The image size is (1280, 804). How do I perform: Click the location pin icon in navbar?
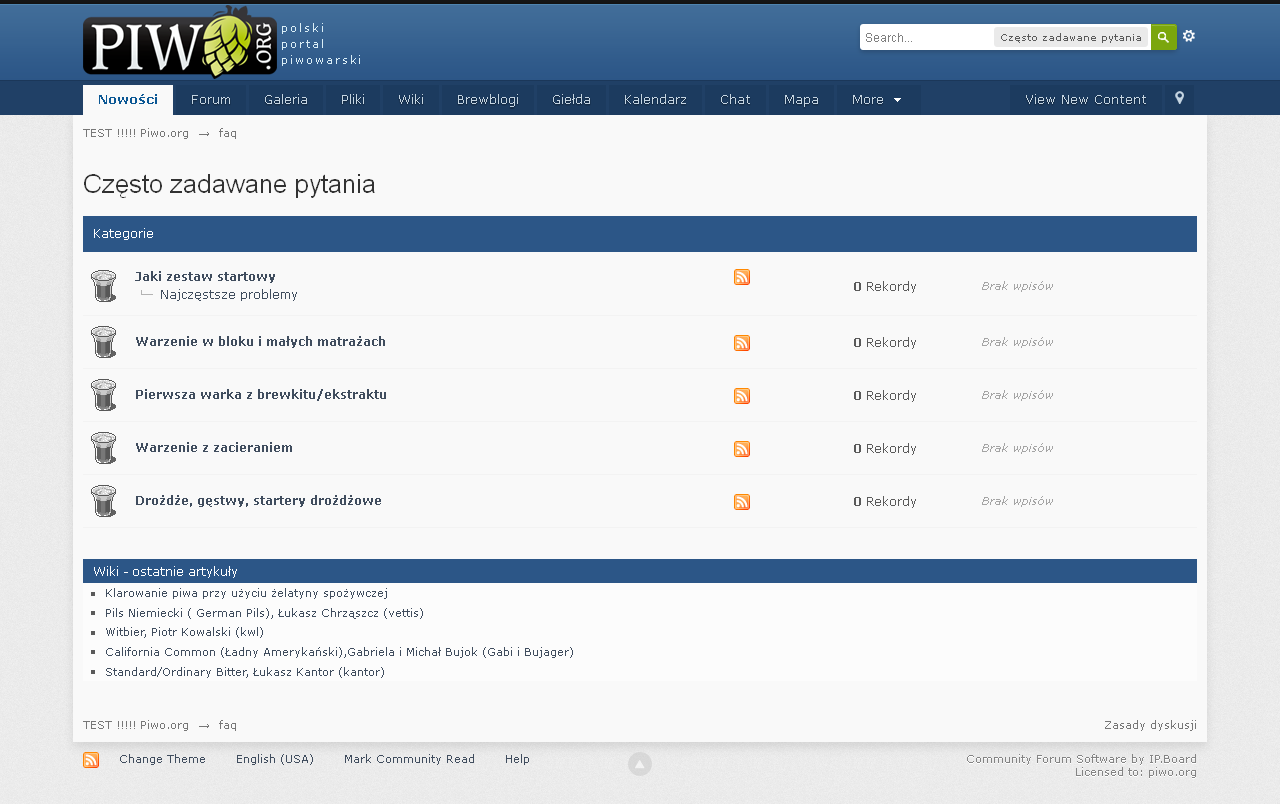(x=1179, y=99)
